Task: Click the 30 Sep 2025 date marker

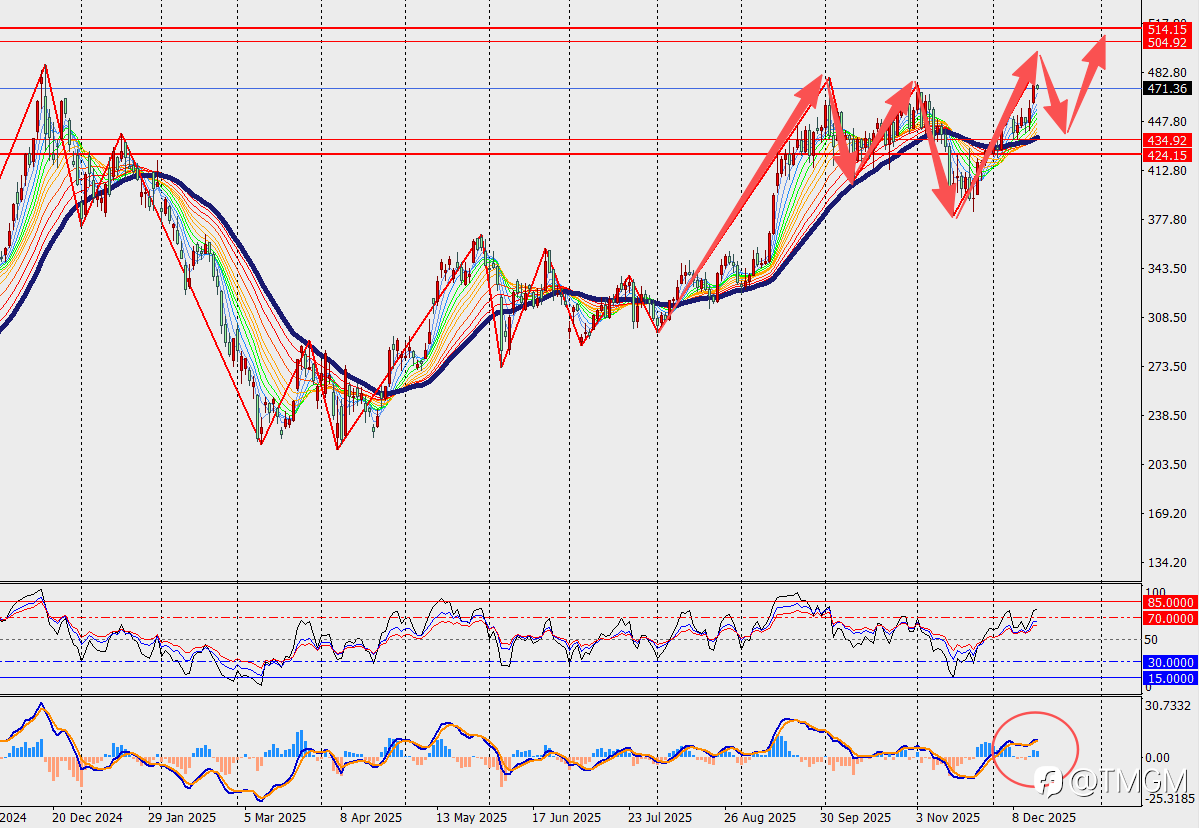Action: pos(857,817)
